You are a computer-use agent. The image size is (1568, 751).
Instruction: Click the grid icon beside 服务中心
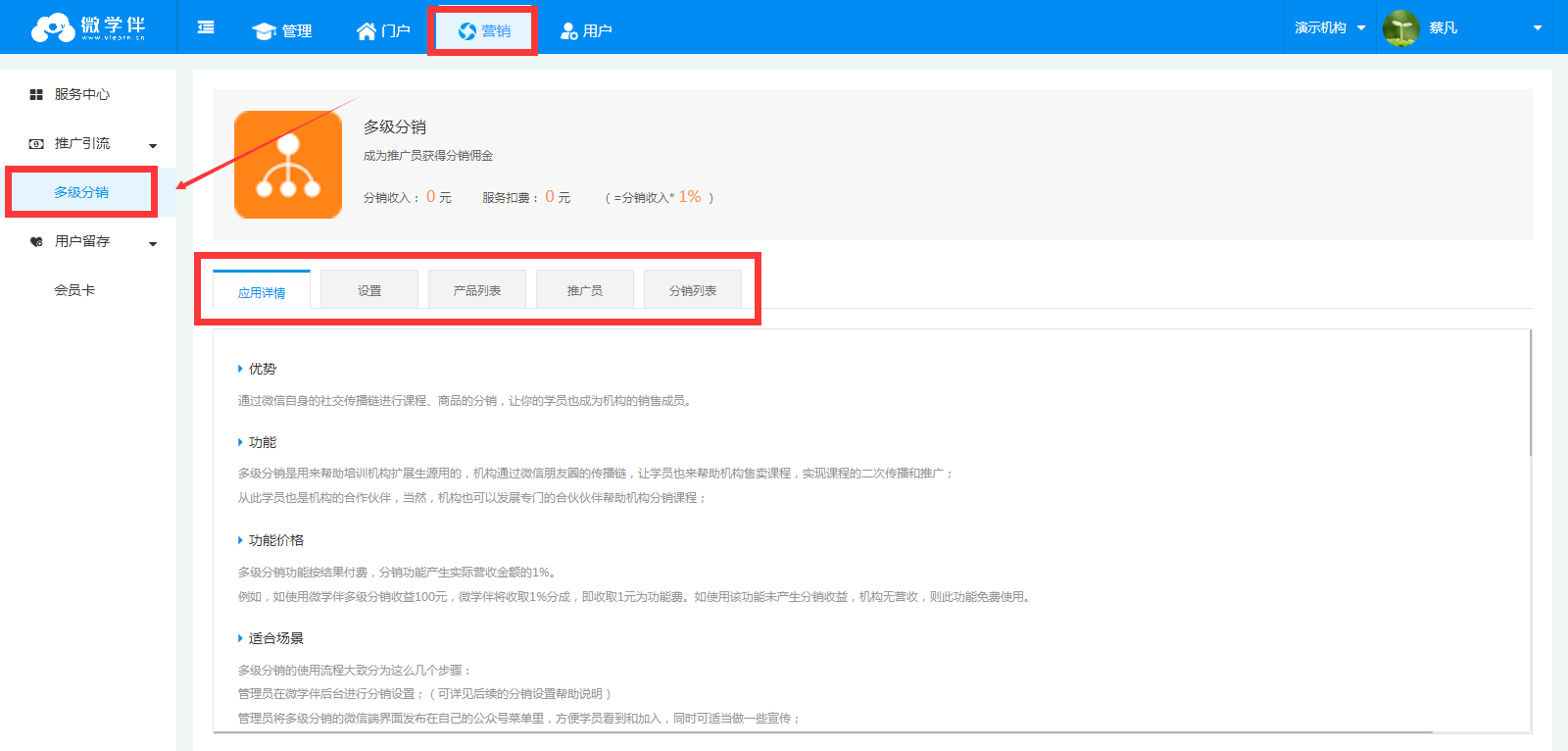(x=36, y=94)
